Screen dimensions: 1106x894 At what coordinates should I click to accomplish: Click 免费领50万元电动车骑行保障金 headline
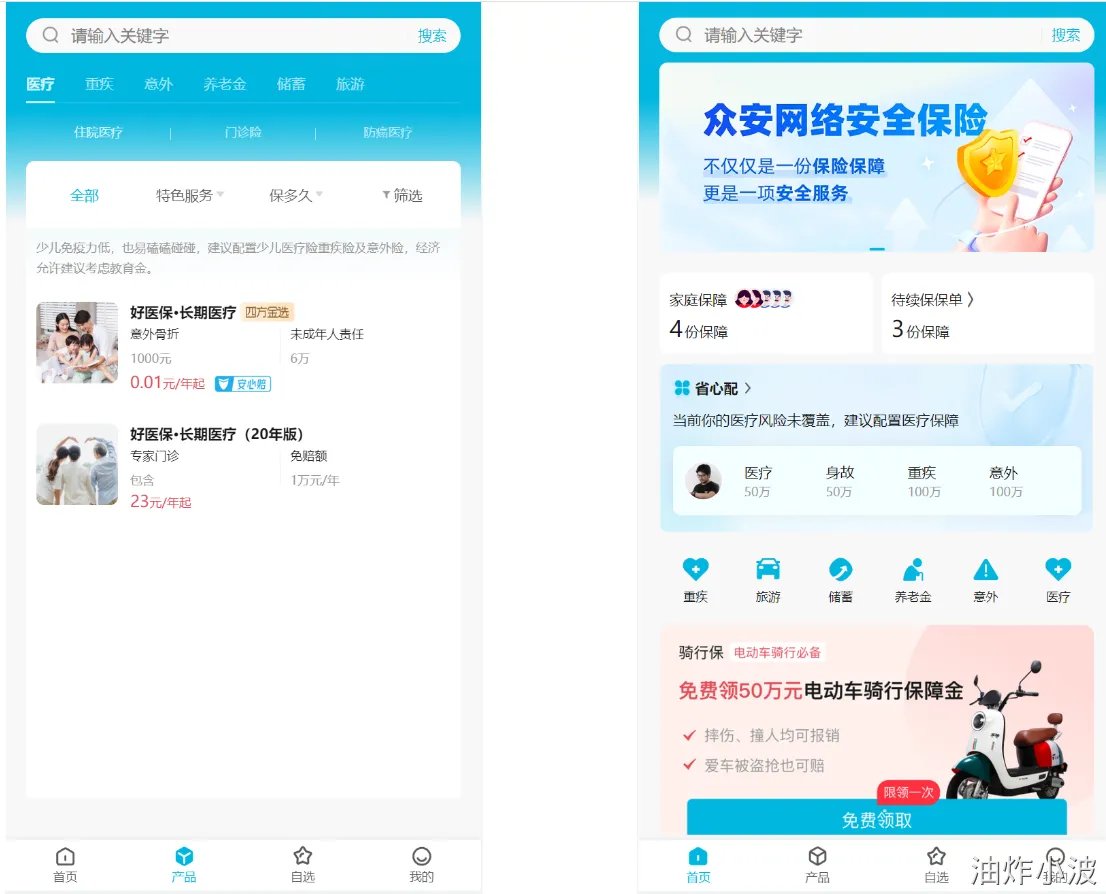820,690
